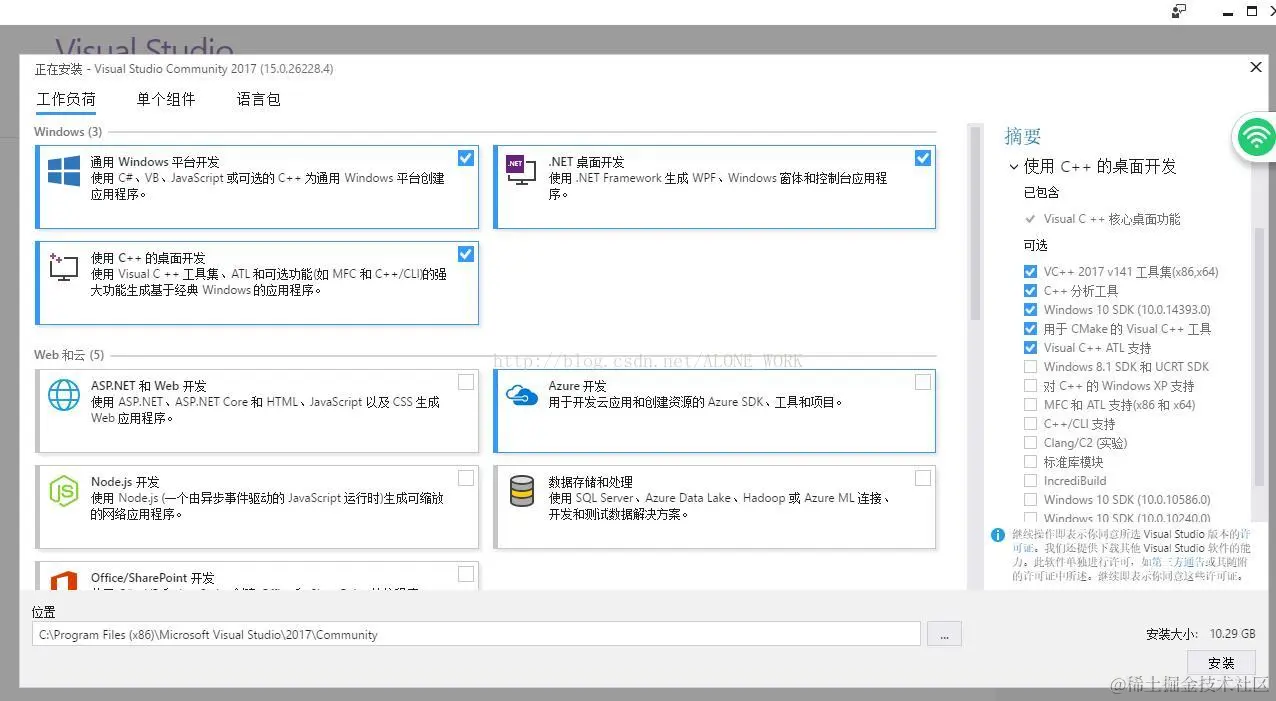1276x701 pixels.
Task: Click the 第三方通告 license link
Action: pyautogui.click(x=1174, y=562)
